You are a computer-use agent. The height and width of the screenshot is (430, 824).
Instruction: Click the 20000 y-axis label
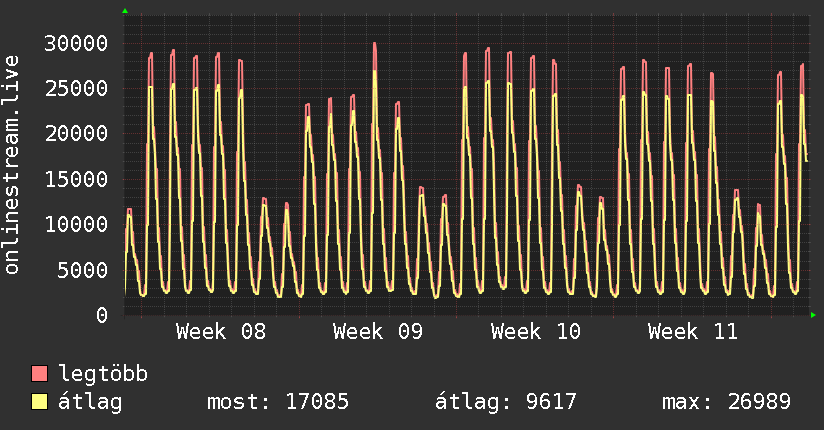[x=76, y=134]
